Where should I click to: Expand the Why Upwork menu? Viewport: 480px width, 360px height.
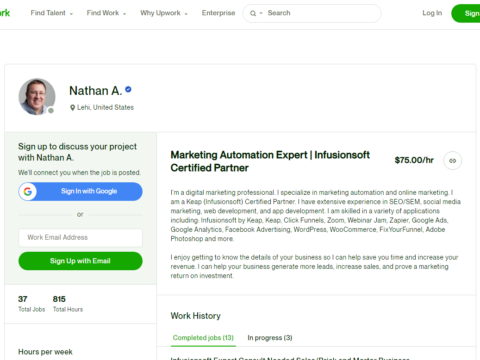164,13
